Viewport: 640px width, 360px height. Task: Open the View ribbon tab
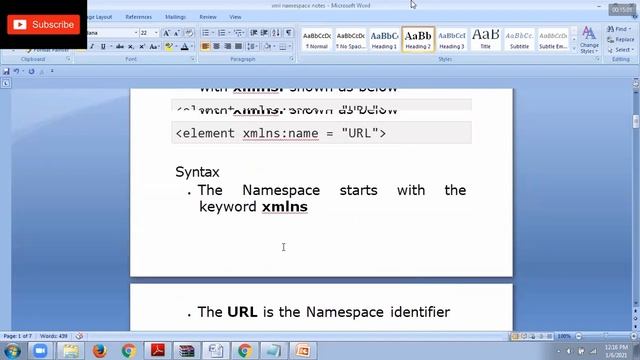click(235, 17)
